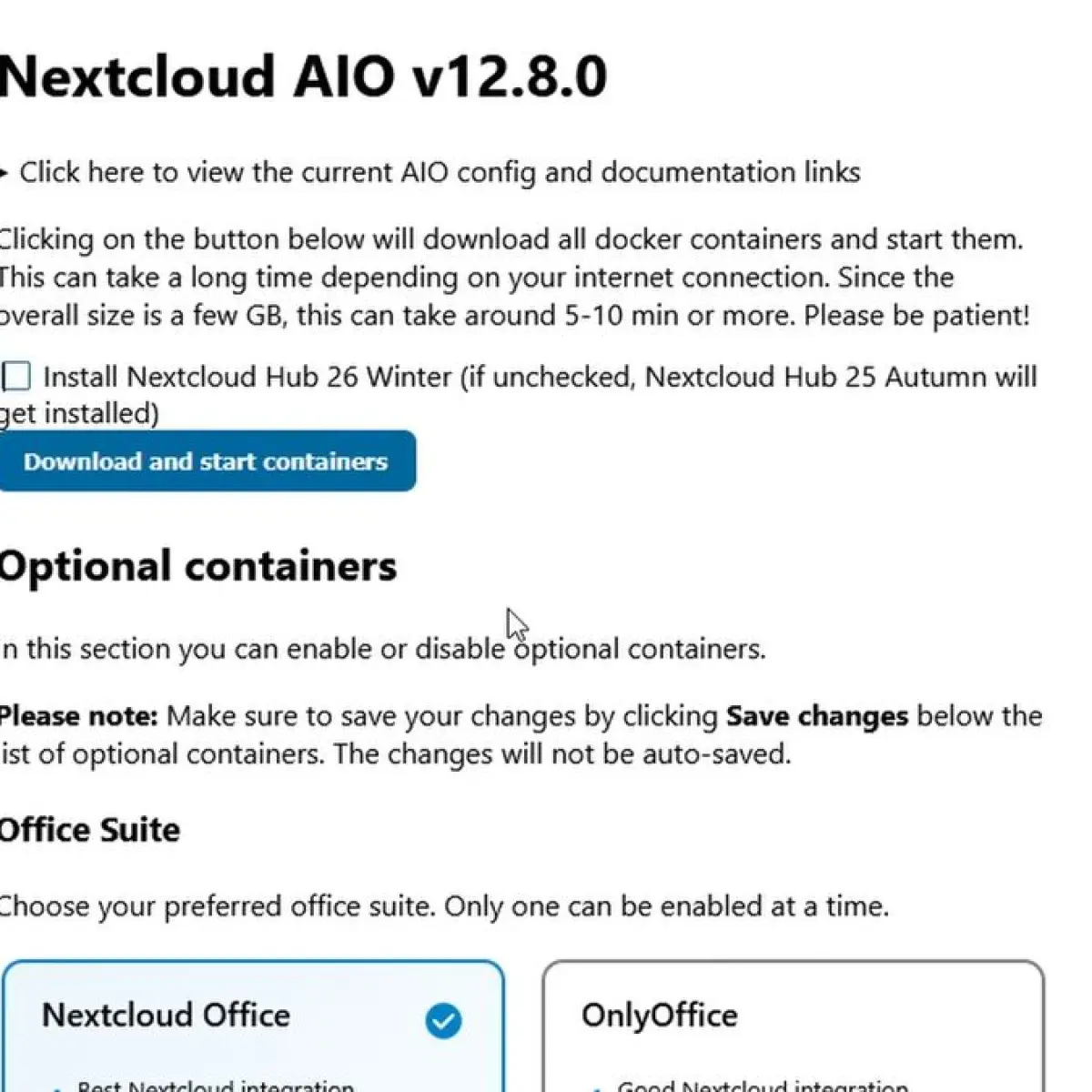Click the 'Nextcloud Hub 25 Autumn will' label text
This screenshot has width=1092, height=1092.
point(841,377)
